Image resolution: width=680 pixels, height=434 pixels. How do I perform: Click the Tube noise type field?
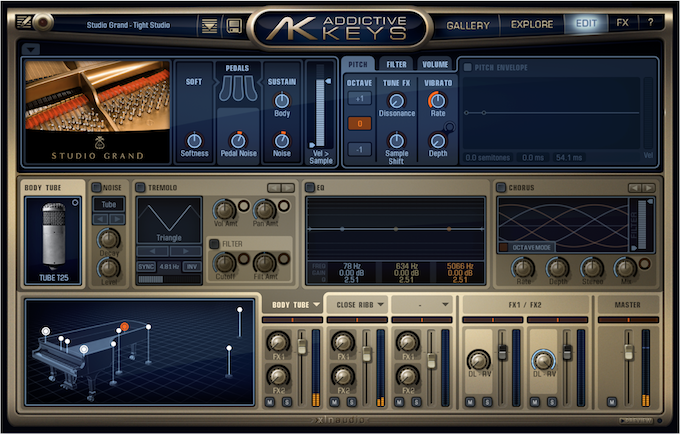(x=109, y=204)
